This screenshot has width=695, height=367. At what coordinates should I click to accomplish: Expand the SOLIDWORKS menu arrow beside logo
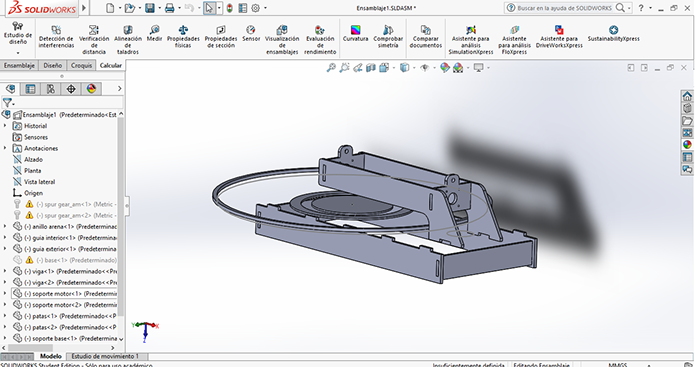click(x=84, y=8)
